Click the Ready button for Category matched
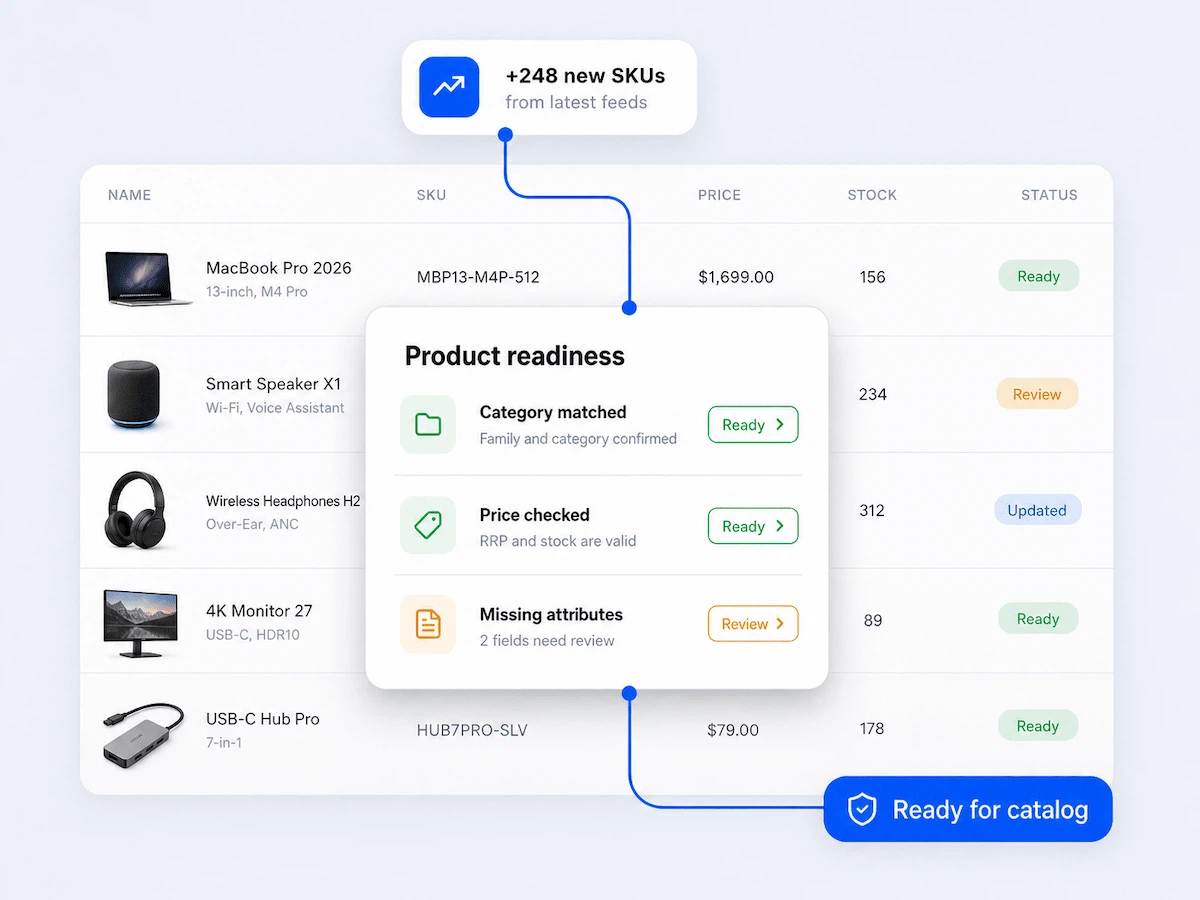 click(753, 424)
